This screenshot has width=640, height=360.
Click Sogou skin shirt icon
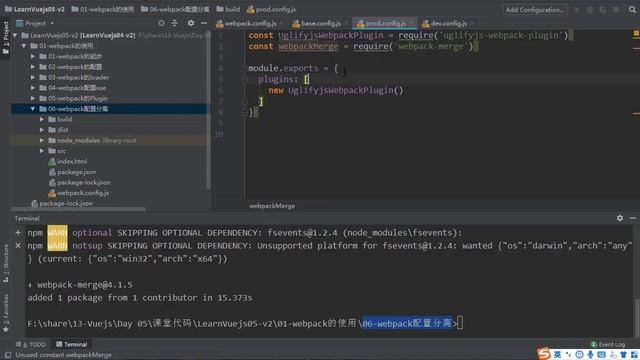pyautogui.click(x=623, y=354)
